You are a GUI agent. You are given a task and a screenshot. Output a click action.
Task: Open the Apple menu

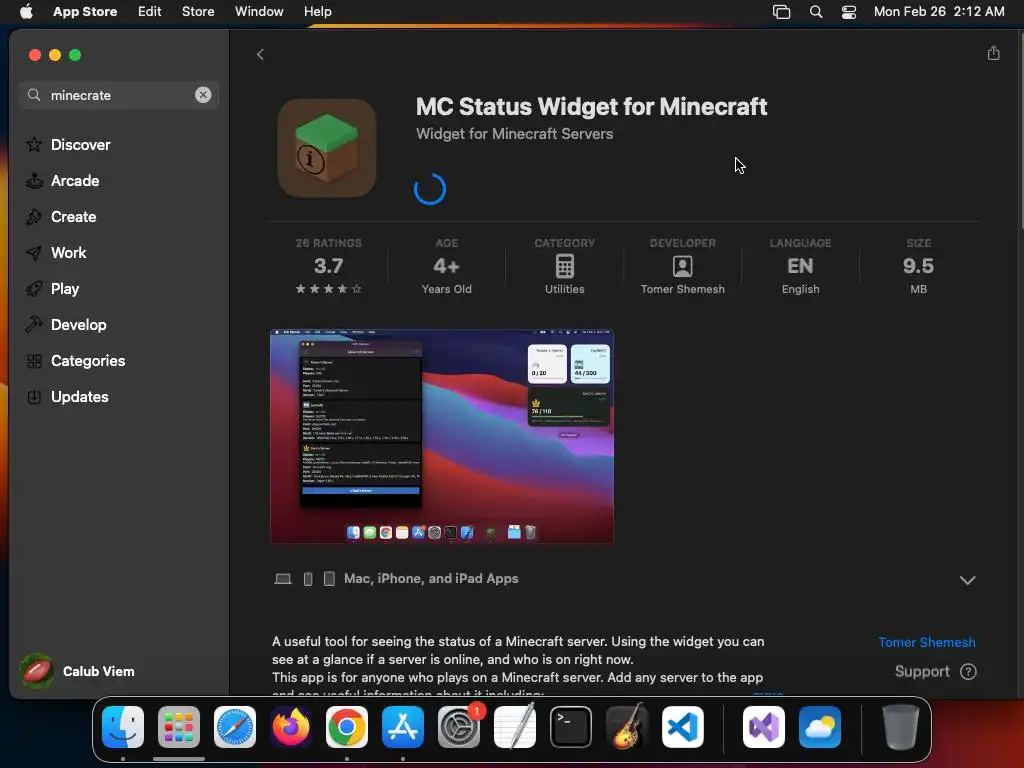point(26,11)
